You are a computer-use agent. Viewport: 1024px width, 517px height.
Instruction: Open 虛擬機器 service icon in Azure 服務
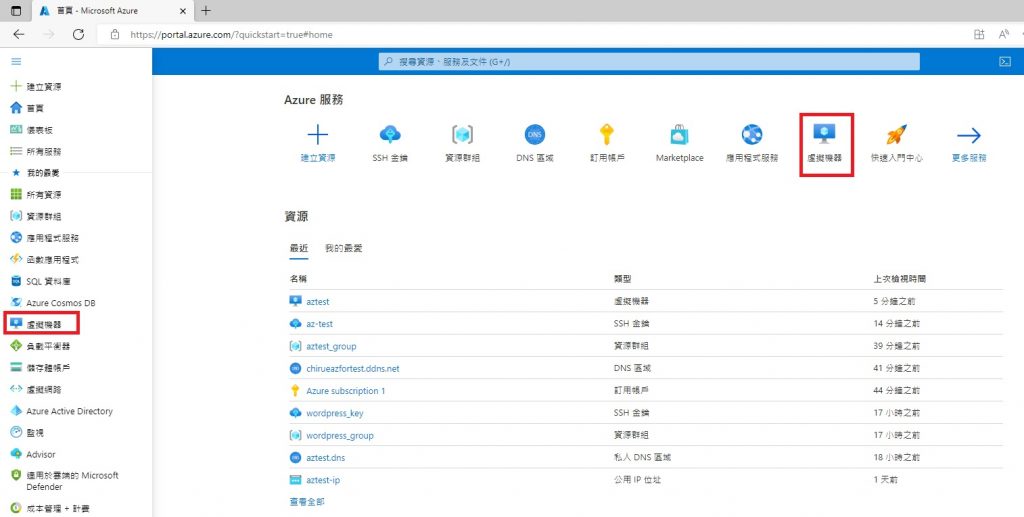(824, 134)
